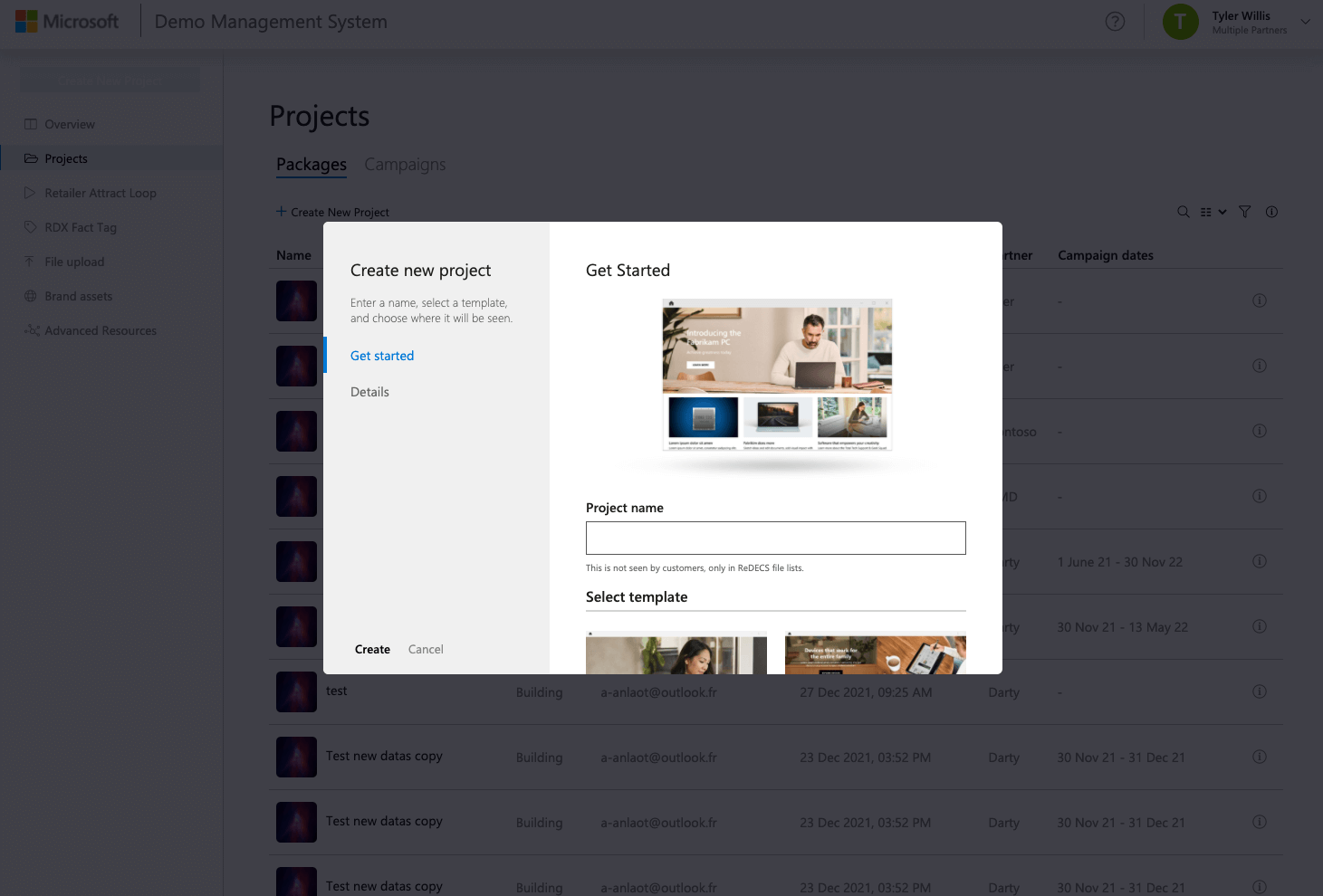Open the view layout options dropdown
Screen dimensions: 1323x896
(1213, 212)
